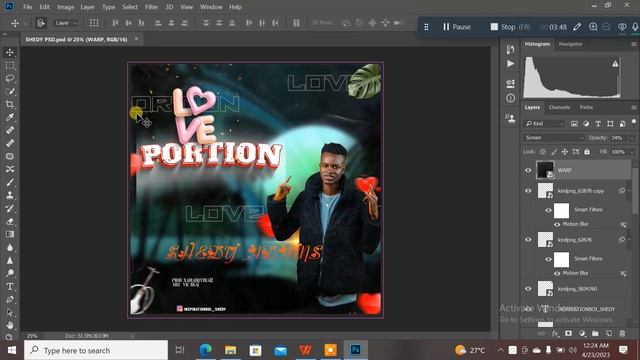
Task: Switch to the Paths tab
Action: click(x=586, y=107)
